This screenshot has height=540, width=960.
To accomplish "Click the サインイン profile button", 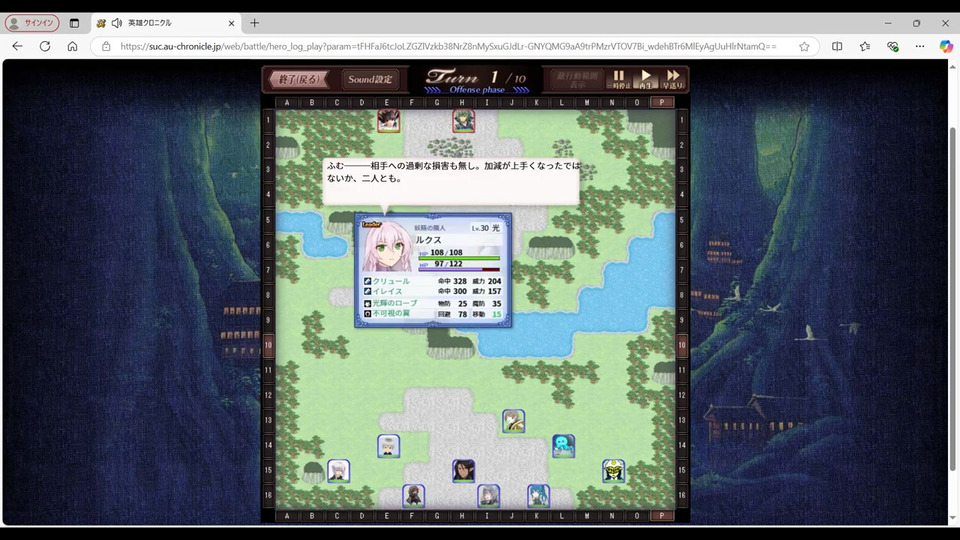I will click(32, 23).
